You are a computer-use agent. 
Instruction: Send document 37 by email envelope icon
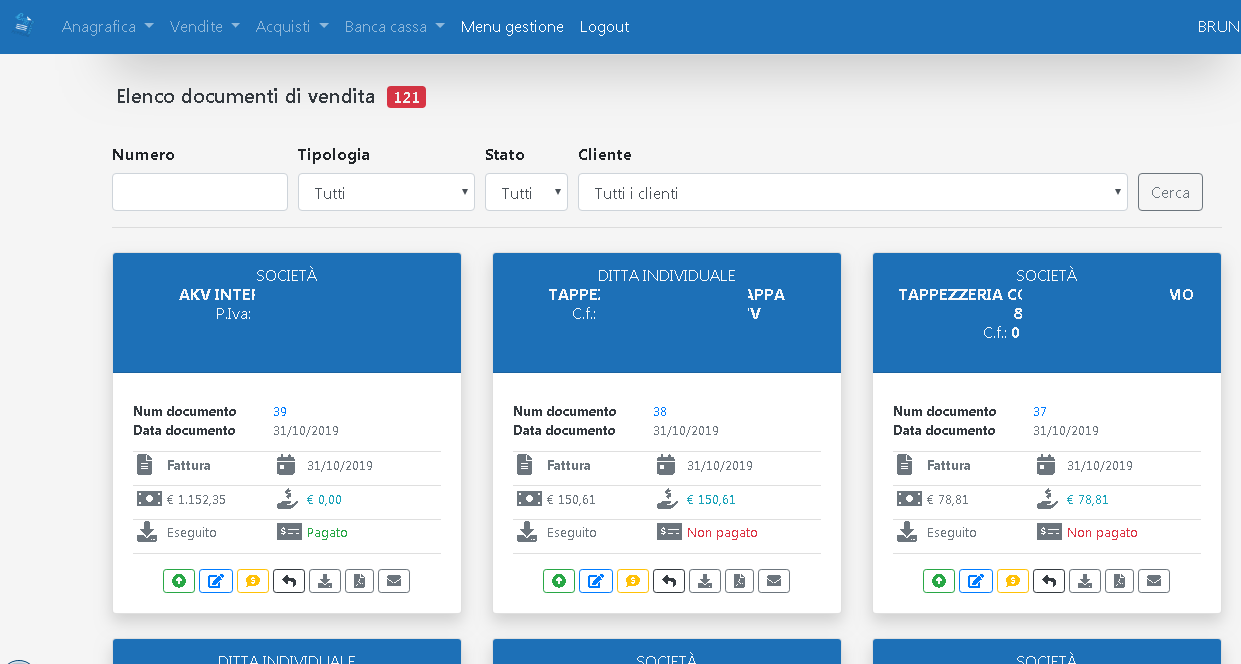pyautogui.click(x=1154, y=581)
